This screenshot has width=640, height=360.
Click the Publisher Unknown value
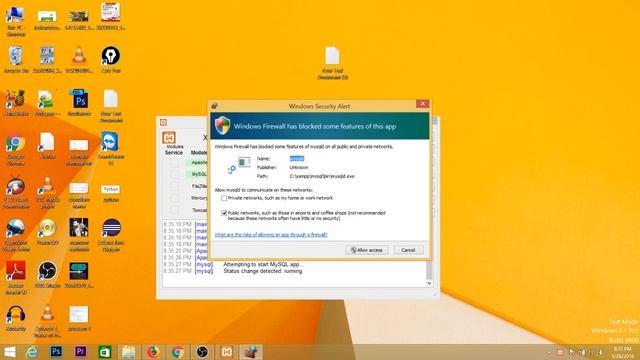coord(299,167)
